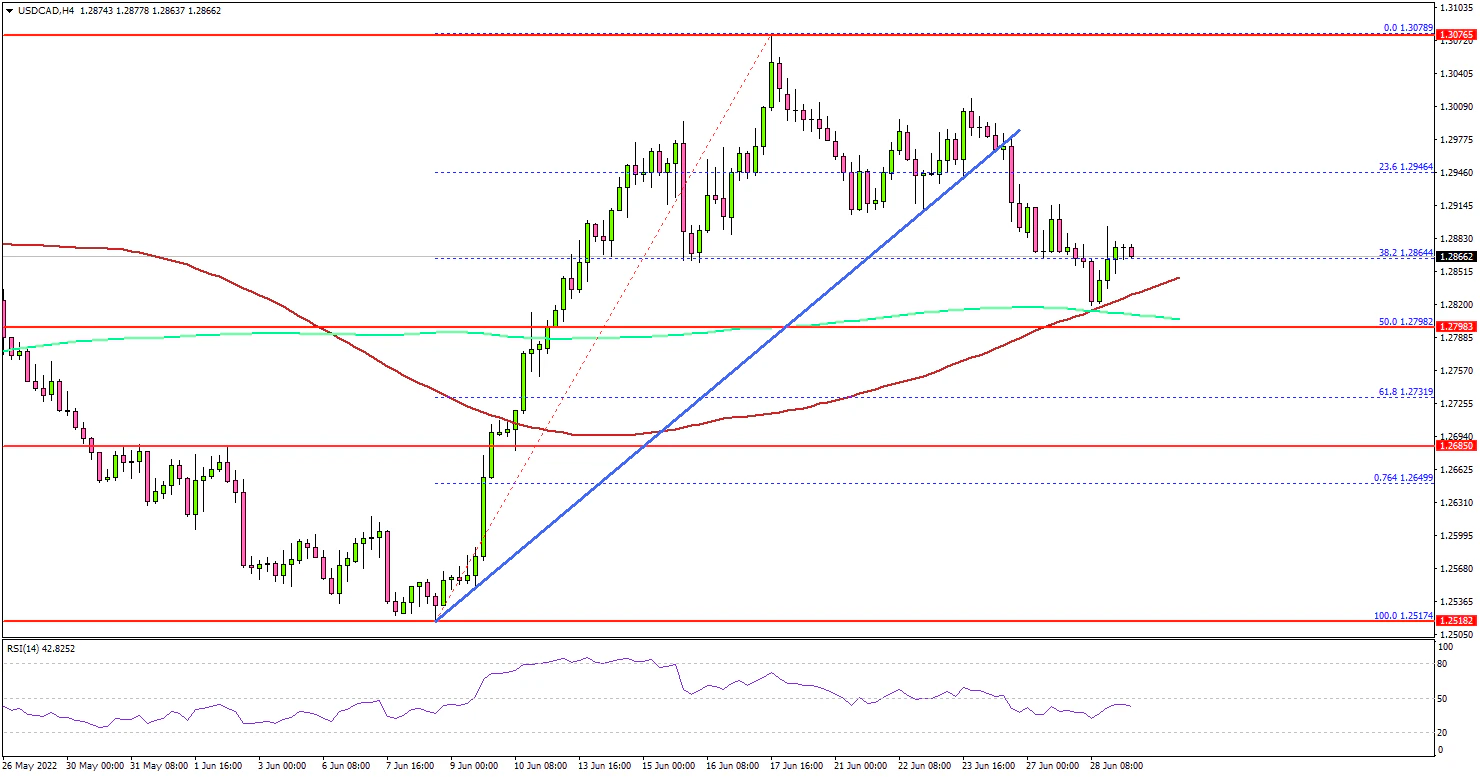This screenshot has height=777, width=1480.
Task: Click the RSI 80 level axis label
Action: [x=1444, y=663]
